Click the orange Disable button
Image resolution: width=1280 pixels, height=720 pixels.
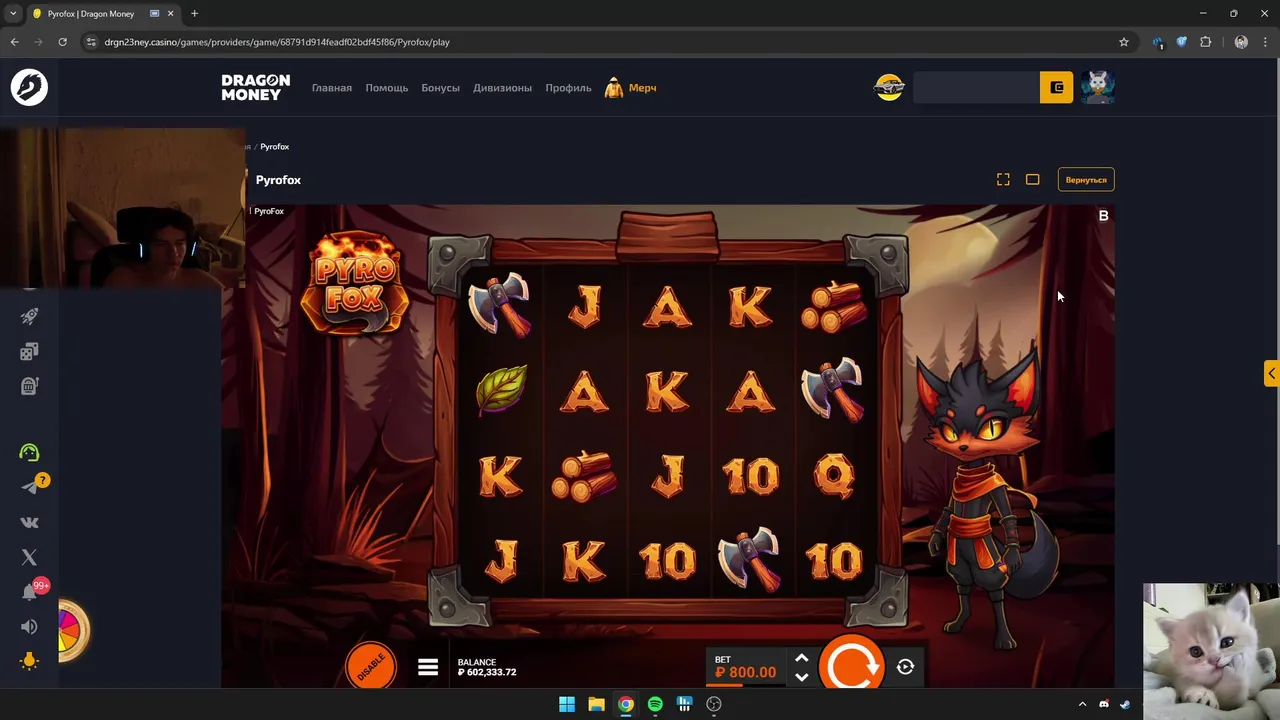click(370, 664)
